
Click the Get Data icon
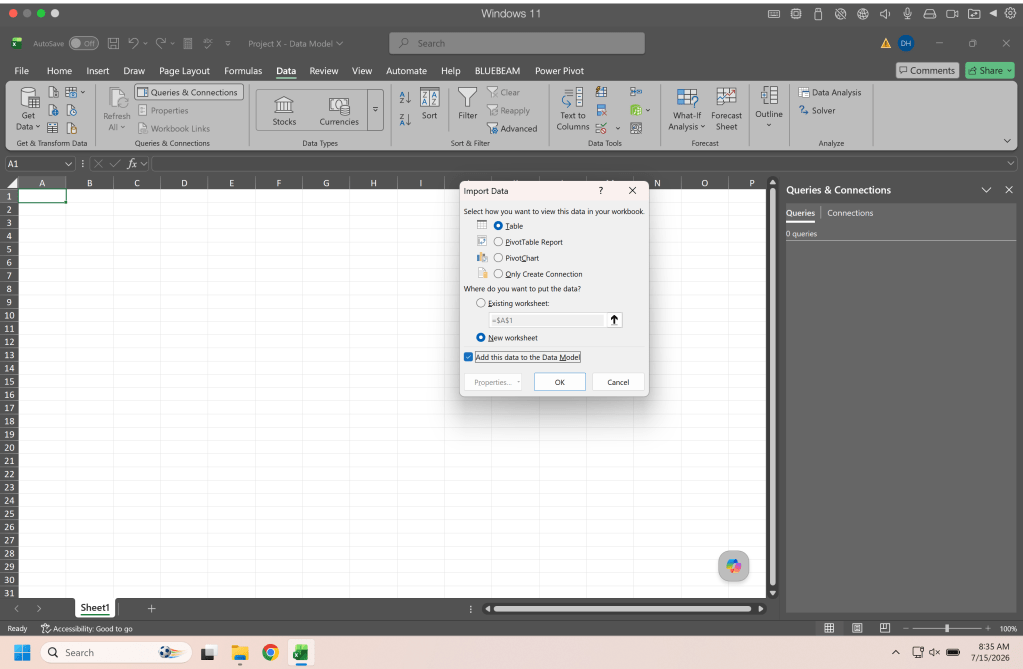[x=29, y=99]
